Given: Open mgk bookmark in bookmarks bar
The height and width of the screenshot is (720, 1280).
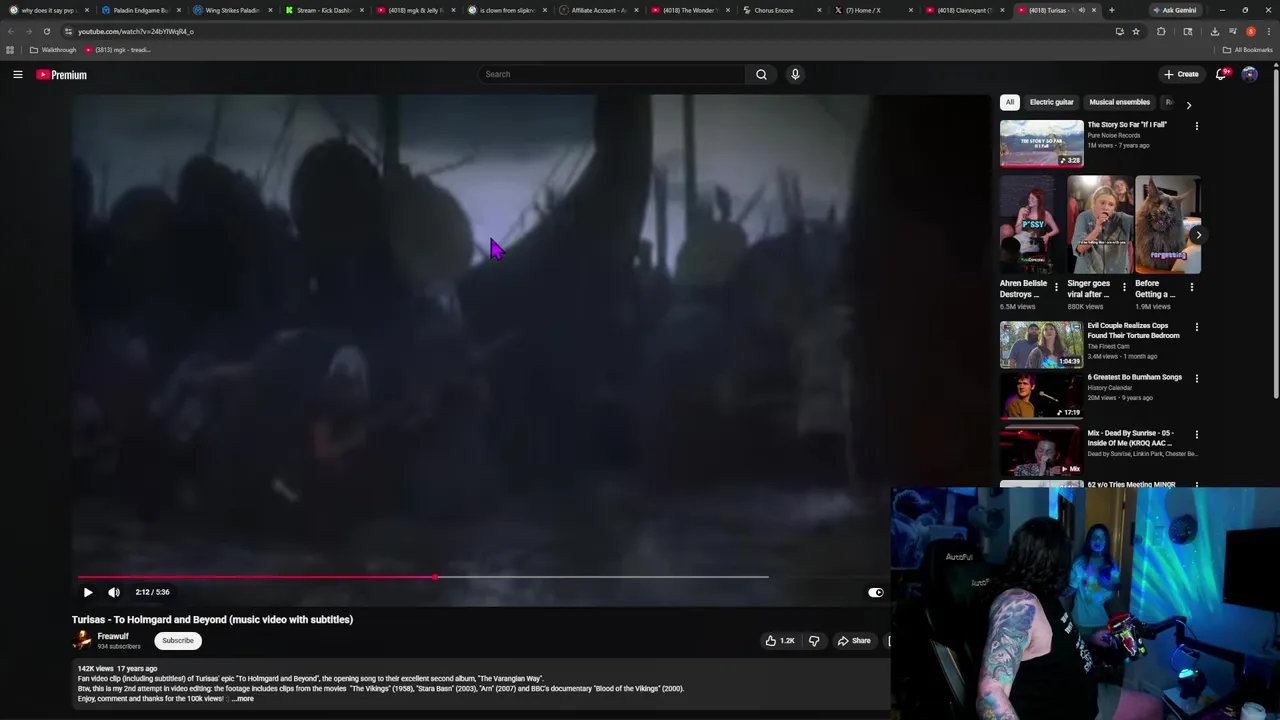Looking at the screenshot, I should 118,50.
